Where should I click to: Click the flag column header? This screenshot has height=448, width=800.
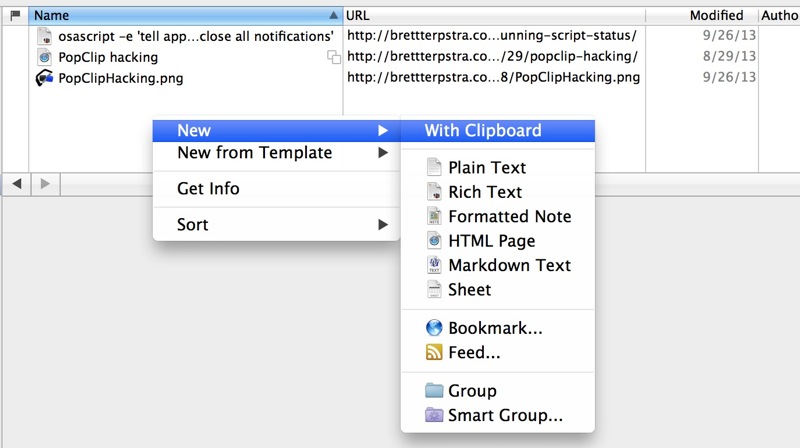point(15,15)
